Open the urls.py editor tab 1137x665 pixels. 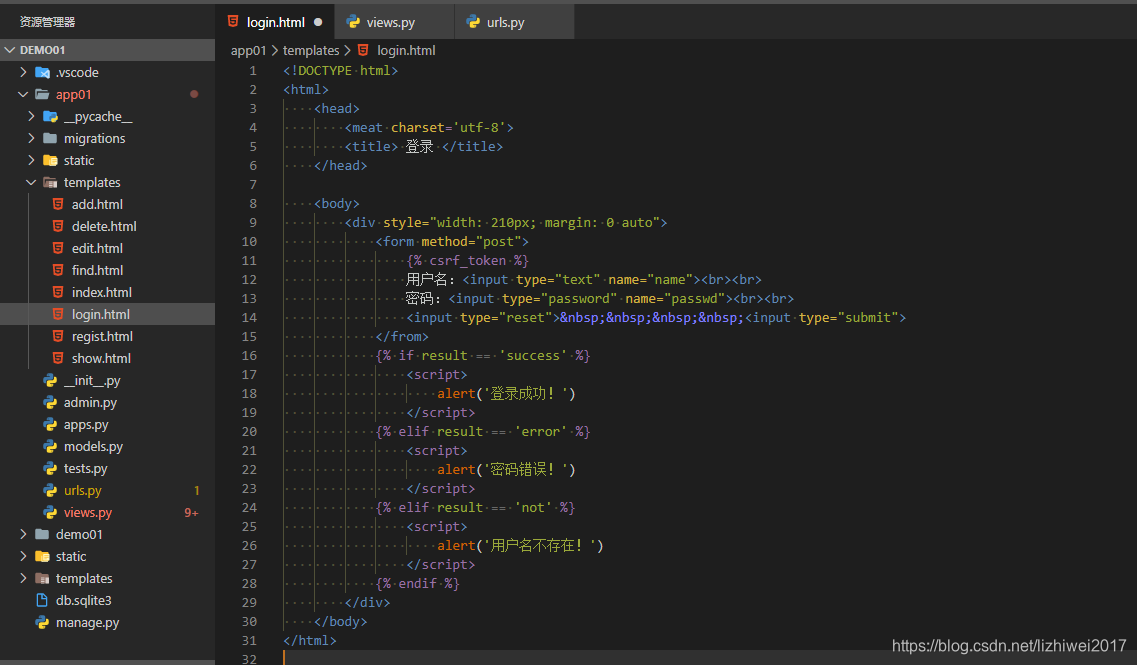514,22
